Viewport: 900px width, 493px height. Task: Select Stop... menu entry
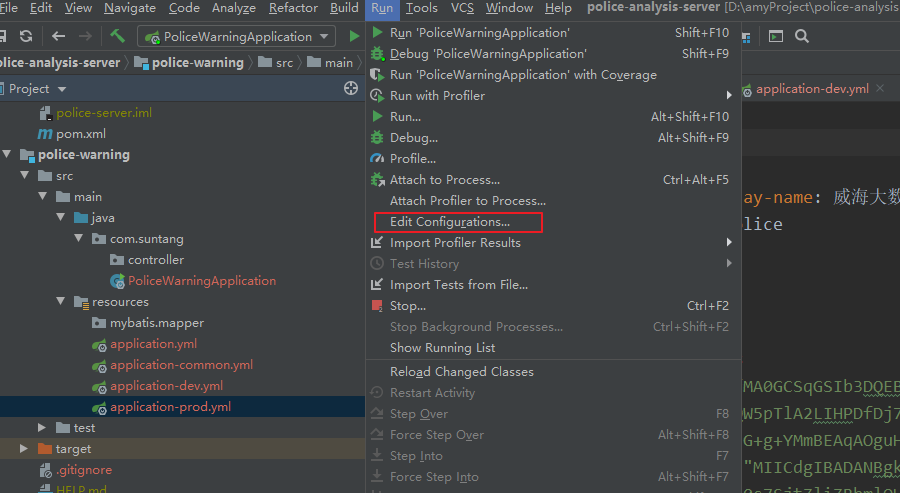click(552, 306)
